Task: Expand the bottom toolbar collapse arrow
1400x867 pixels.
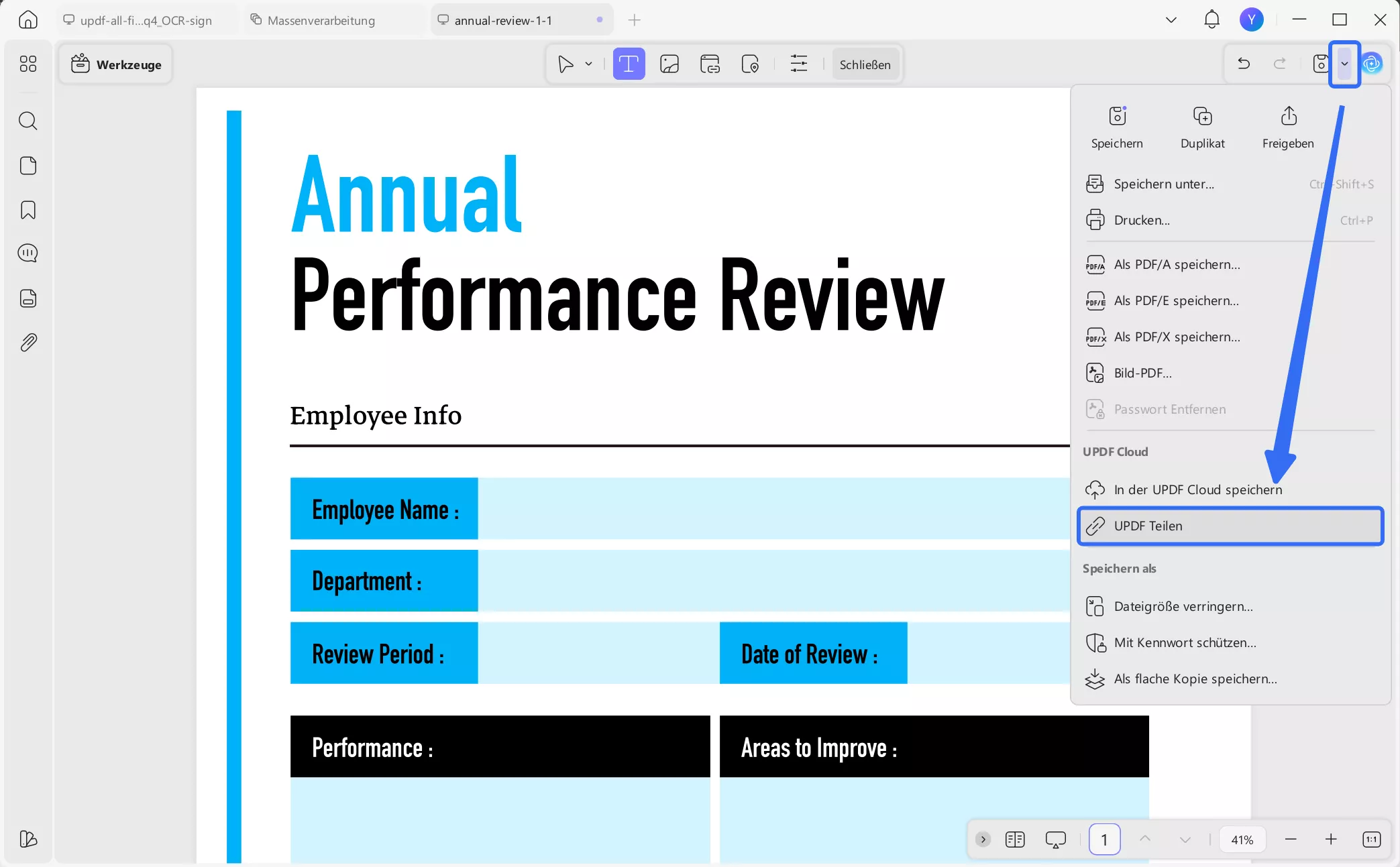Action: coord(983,840)
